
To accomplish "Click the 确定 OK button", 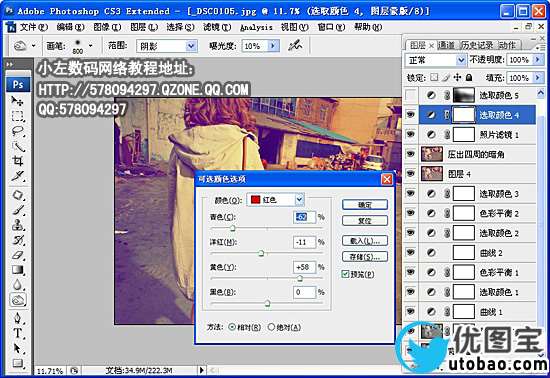I will click(365, 205).
